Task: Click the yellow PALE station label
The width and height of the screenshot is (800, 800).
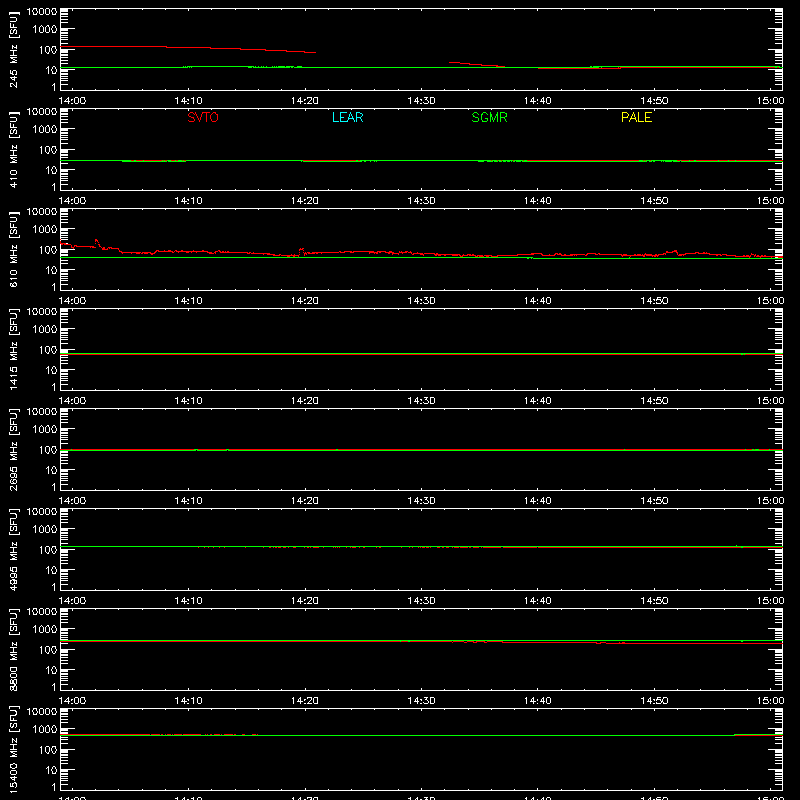Action: click(x=636, y=117)
